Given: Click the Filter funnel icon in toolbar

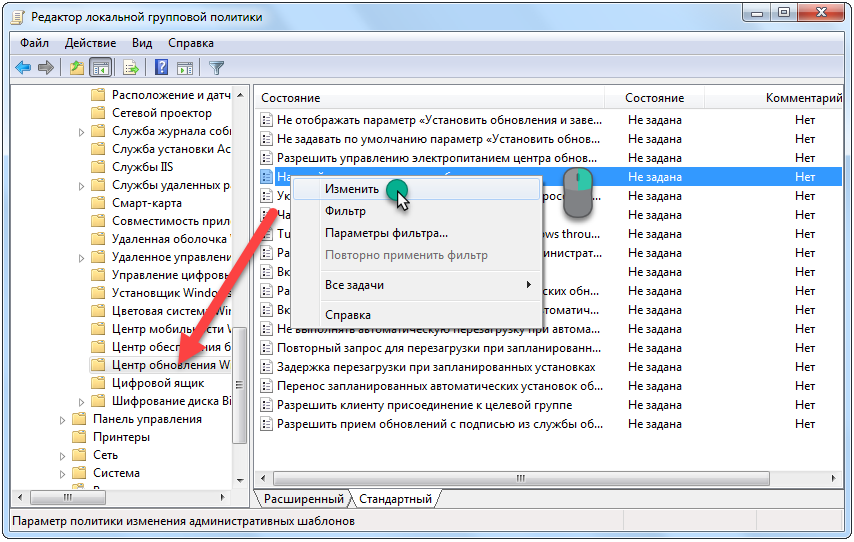Looking at the screenshot, I should 216,68.
